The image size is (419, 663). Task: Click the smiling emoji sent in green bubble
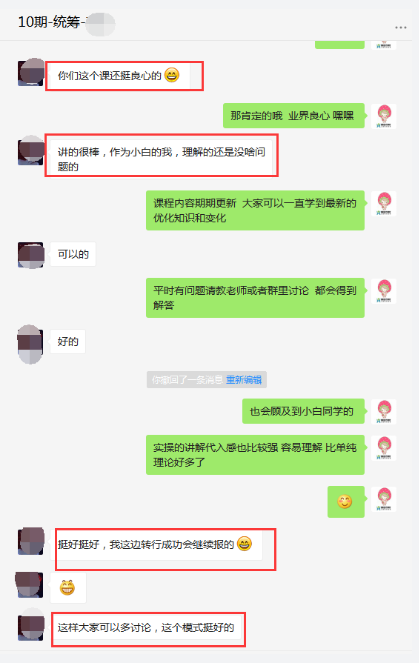coord(345,502)
